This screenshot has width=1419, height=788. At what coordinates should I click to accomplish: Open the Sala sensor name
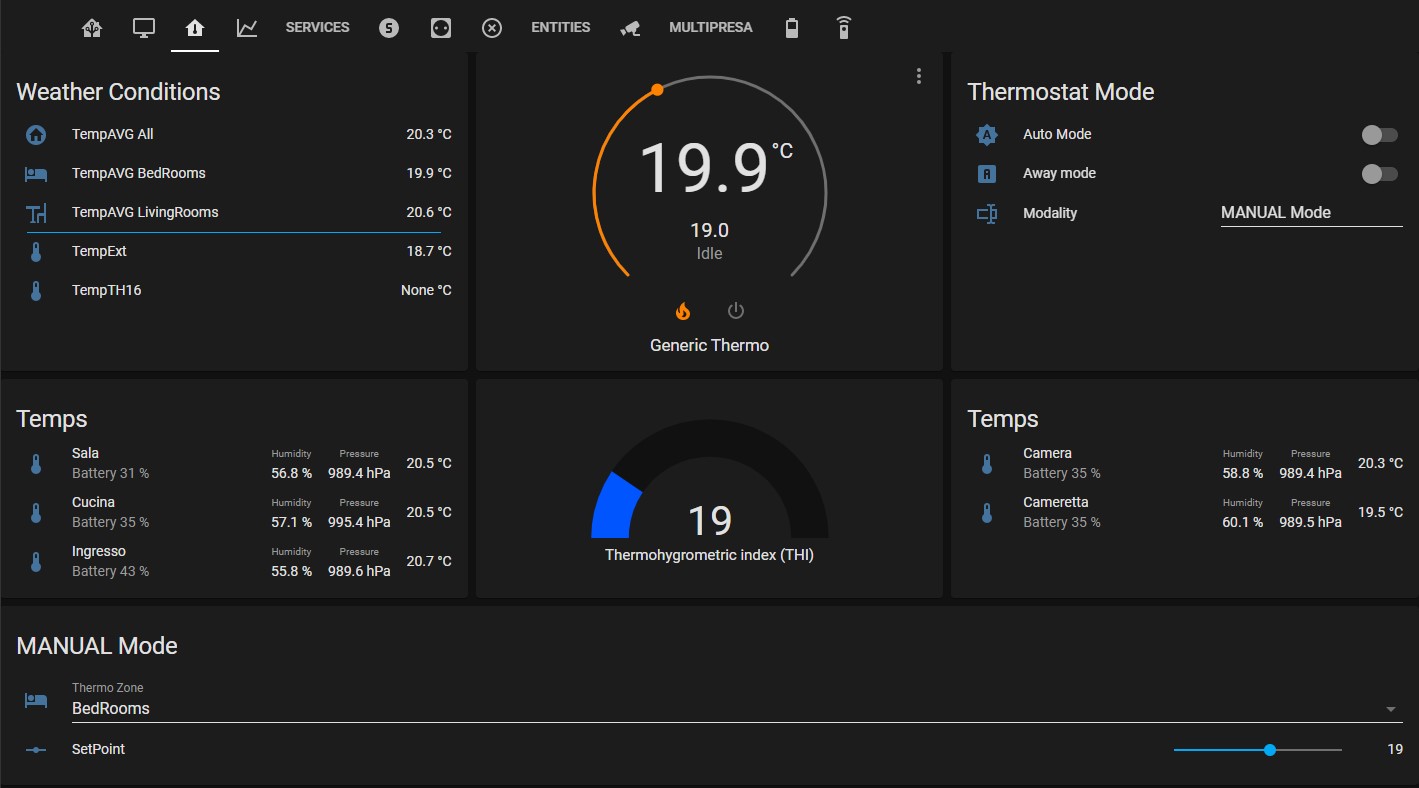pyautogui.click(x=85, y=453)
